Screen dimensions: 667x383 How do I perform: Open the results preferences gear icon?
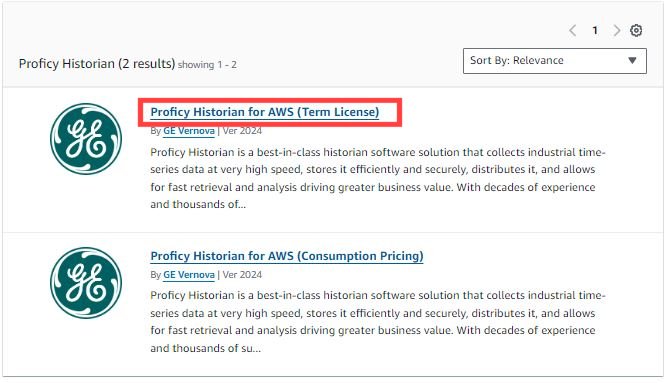coord(636,30)
